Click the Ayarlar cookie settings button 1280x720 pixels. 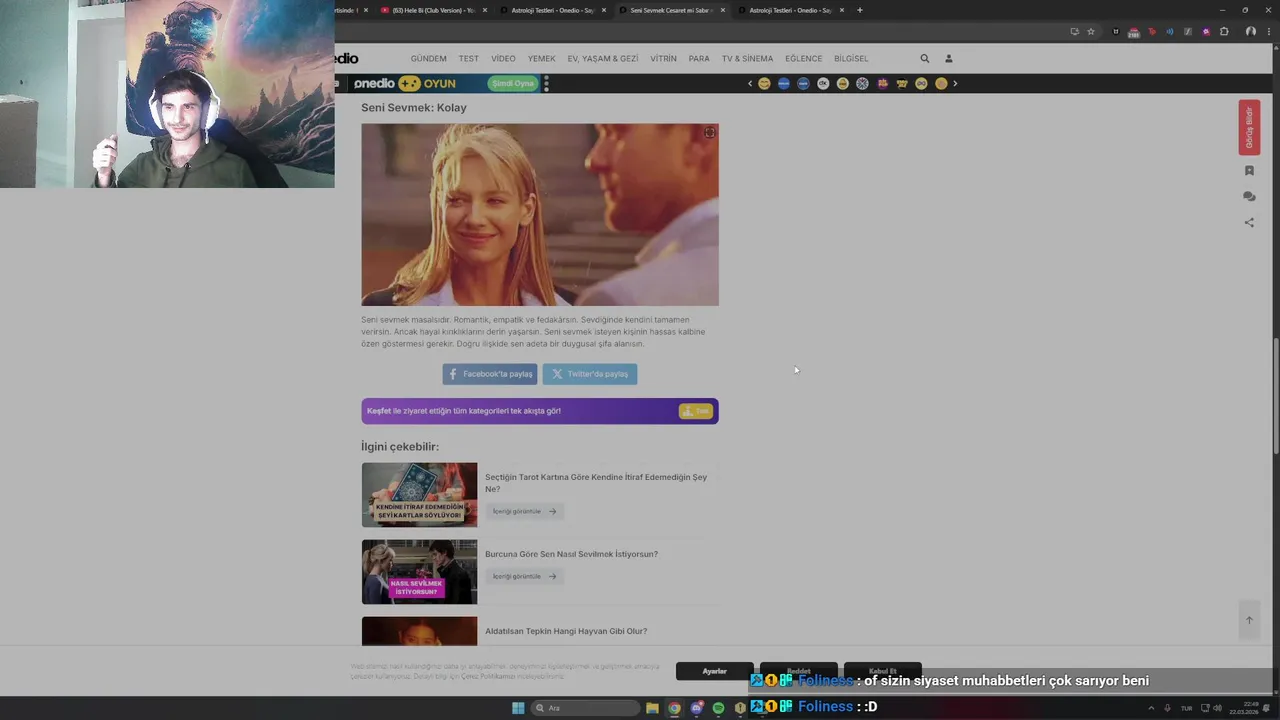(x=714, y=671)
